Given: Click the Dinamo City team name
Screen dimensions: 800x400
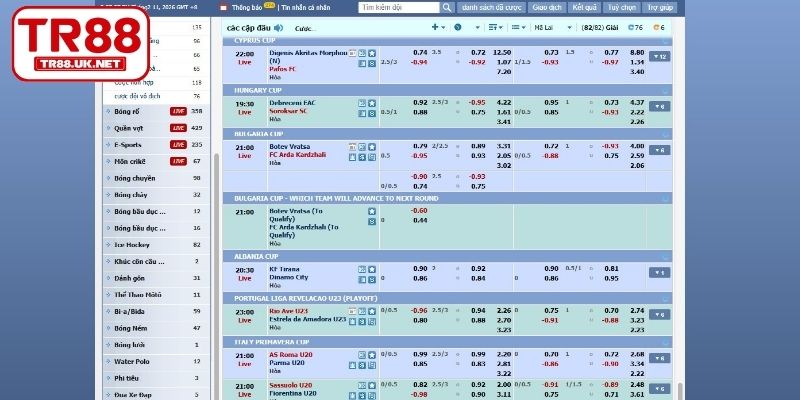Looking at the screenshot, I should (289, 278).
